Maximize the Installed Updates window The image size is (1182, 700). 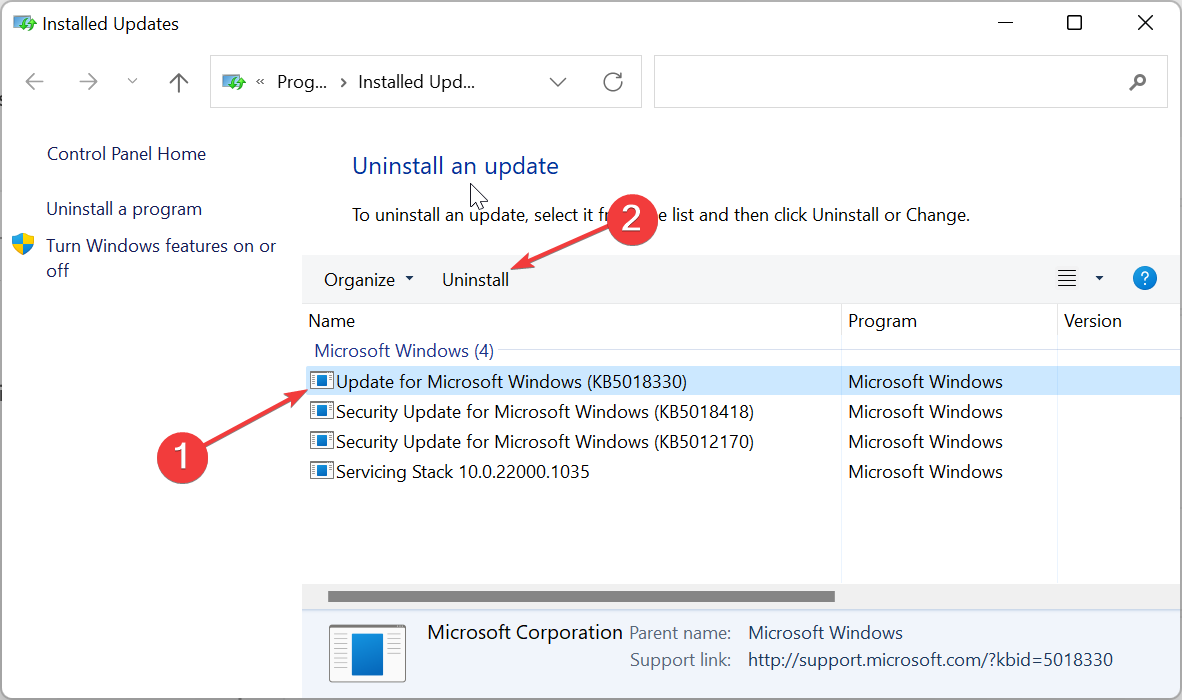tap(1074, 23)
